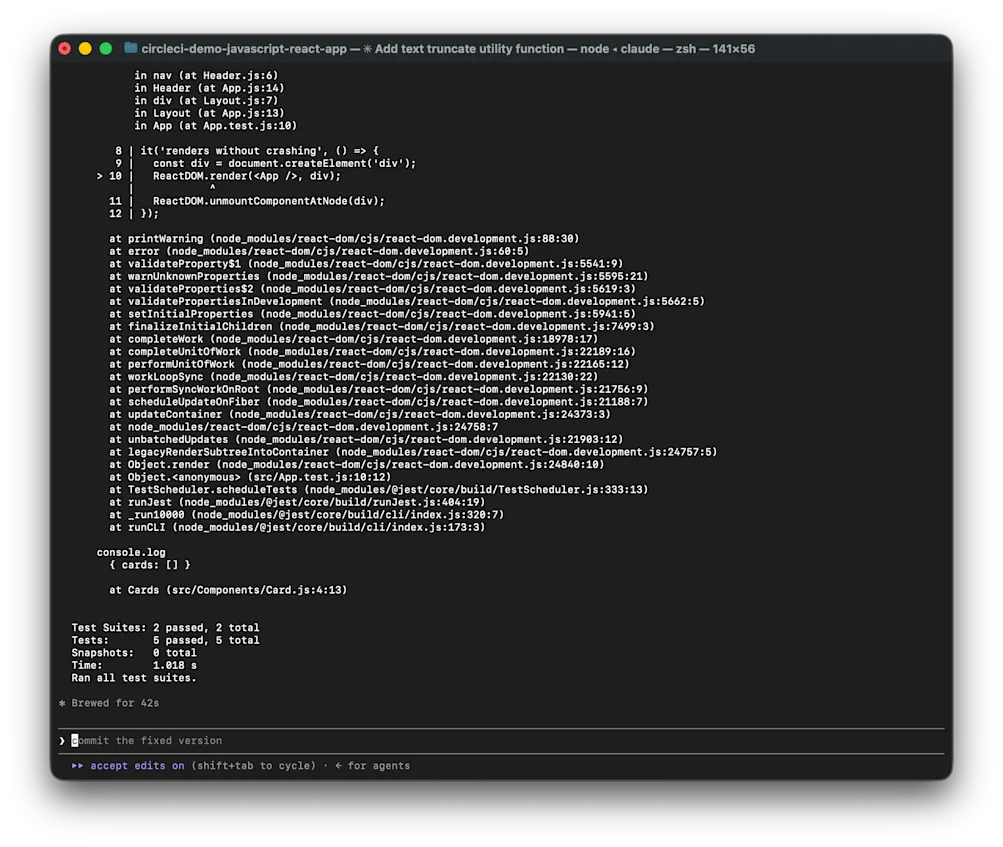Click the '← for agents' hint
This screenshot has width=1003, height=847.
(x=372, y=766)
